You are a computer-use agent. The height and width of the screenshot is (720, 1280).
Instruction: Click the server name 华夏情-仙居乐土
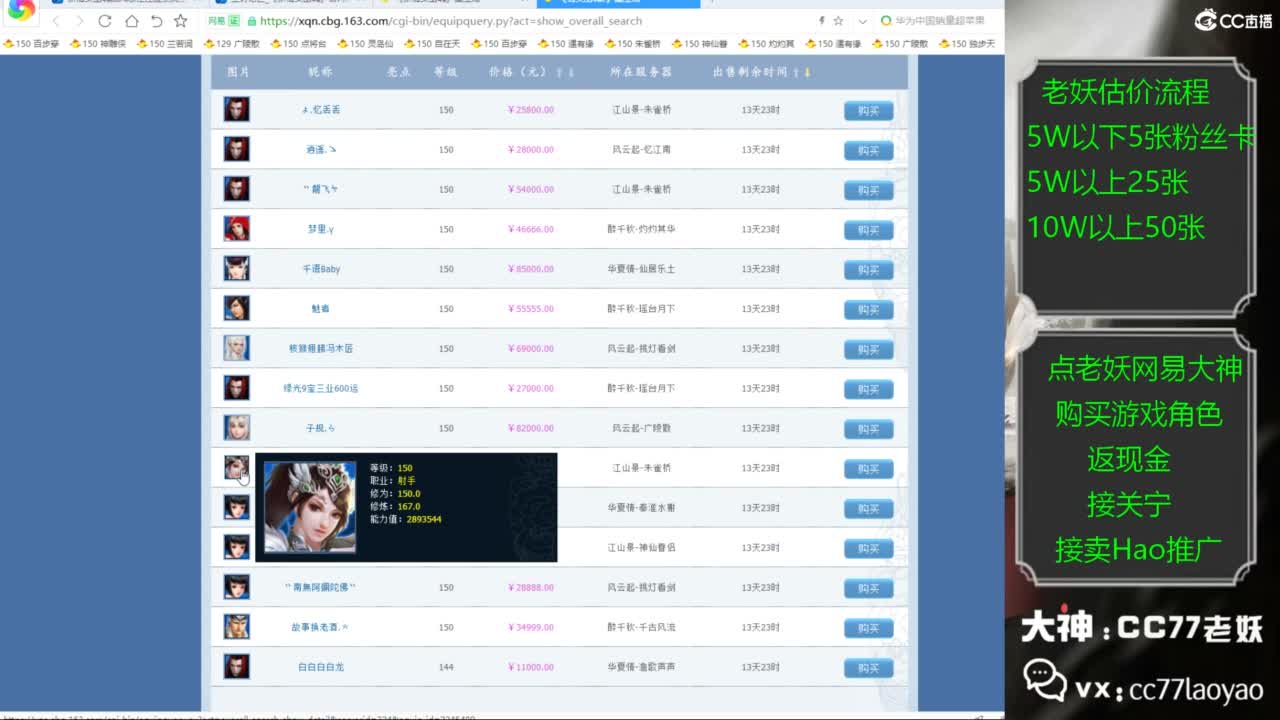tap(641, 269)
